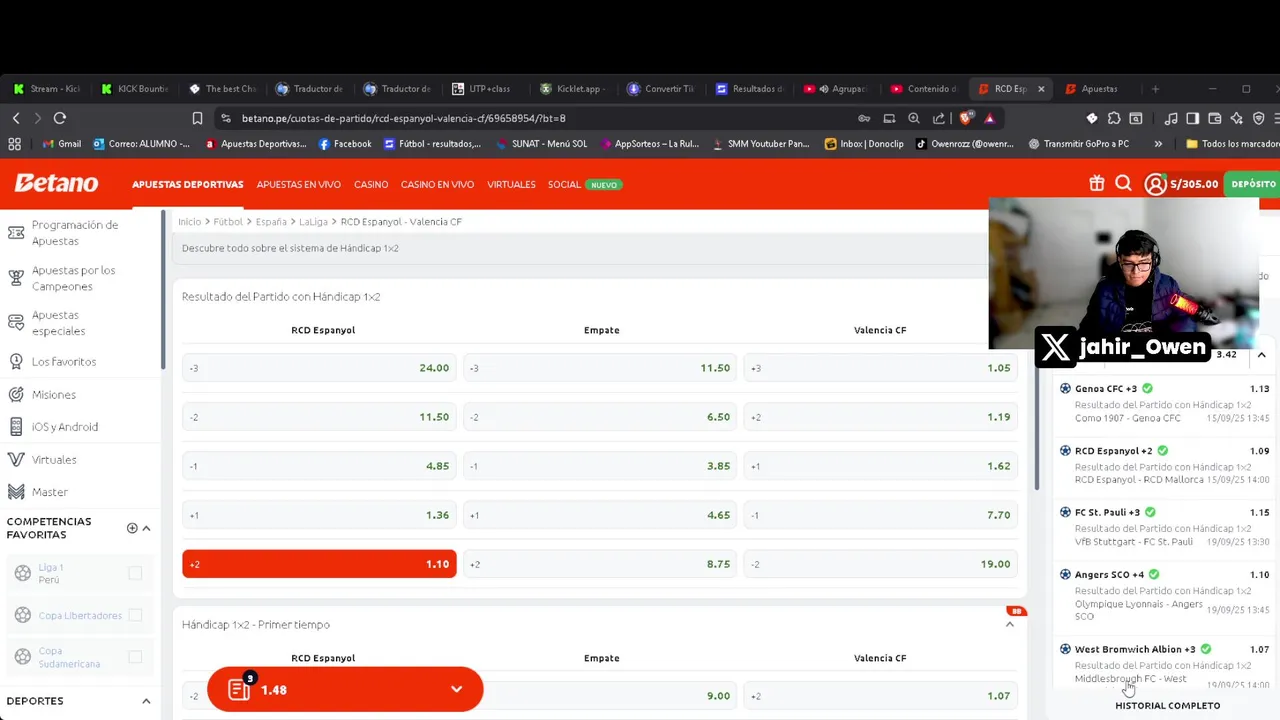Viewport: 1280px width, 720px height.
Task: Toggle the Copa Libertadores checkbox
Action: pyautogui.click(x=135, y=615)
